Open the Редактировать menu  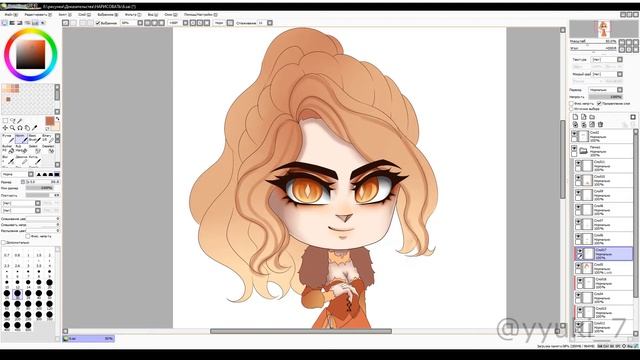[38, 14]
